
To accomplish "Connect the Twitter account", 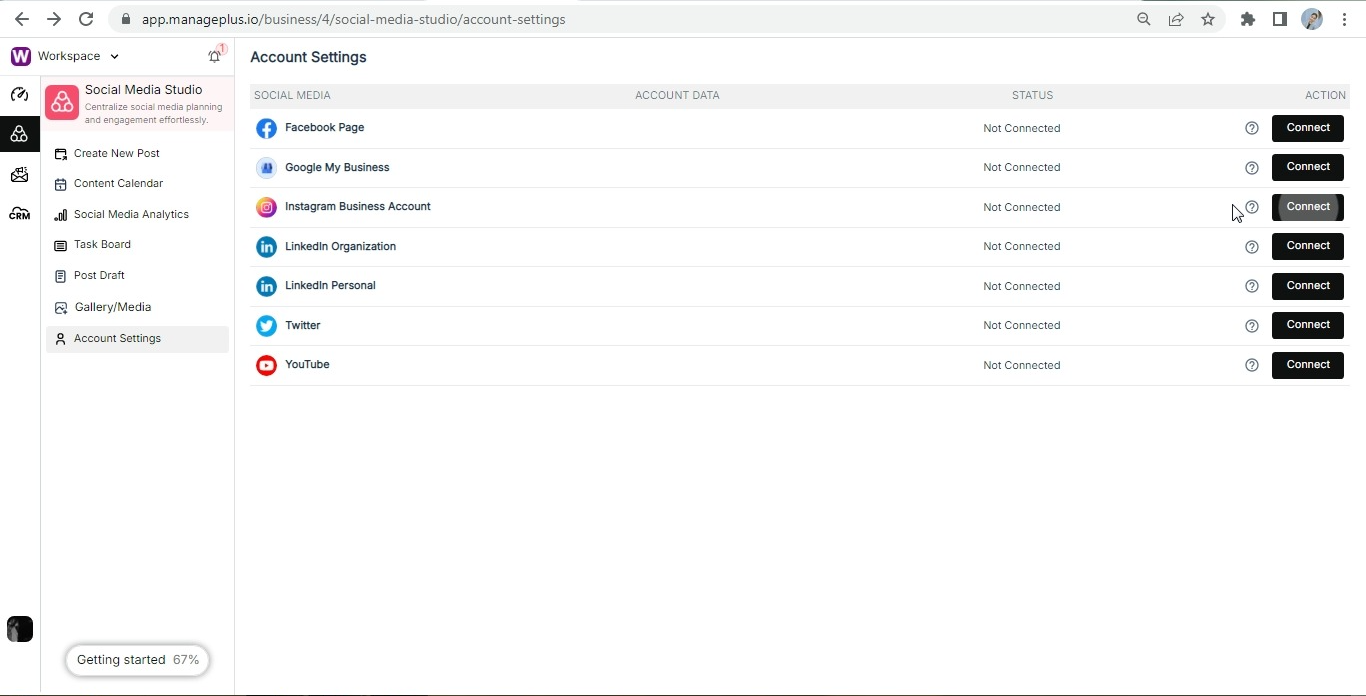I will coord(1307,325).
